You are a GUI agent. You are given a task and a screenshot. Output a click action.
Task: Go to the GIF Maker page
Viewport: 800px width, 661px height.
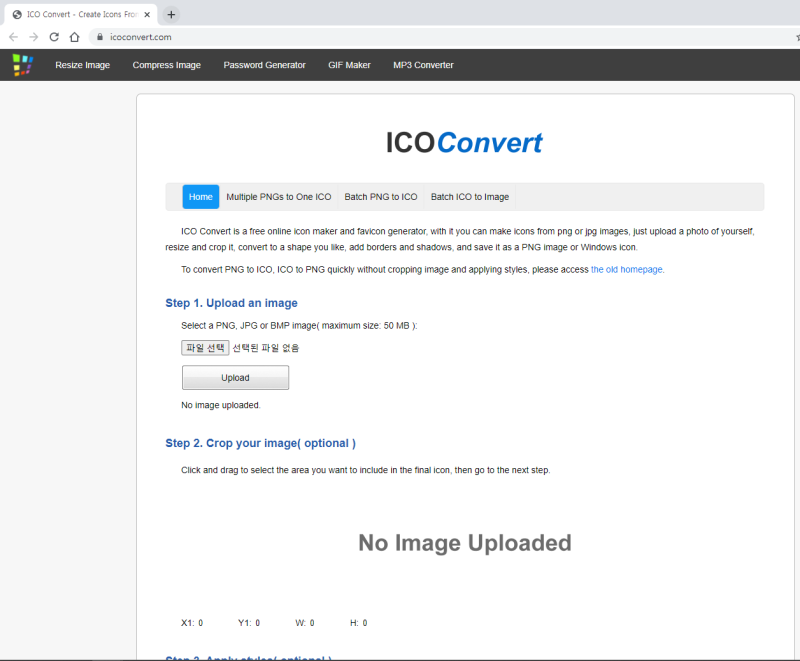tap(349, 65)
